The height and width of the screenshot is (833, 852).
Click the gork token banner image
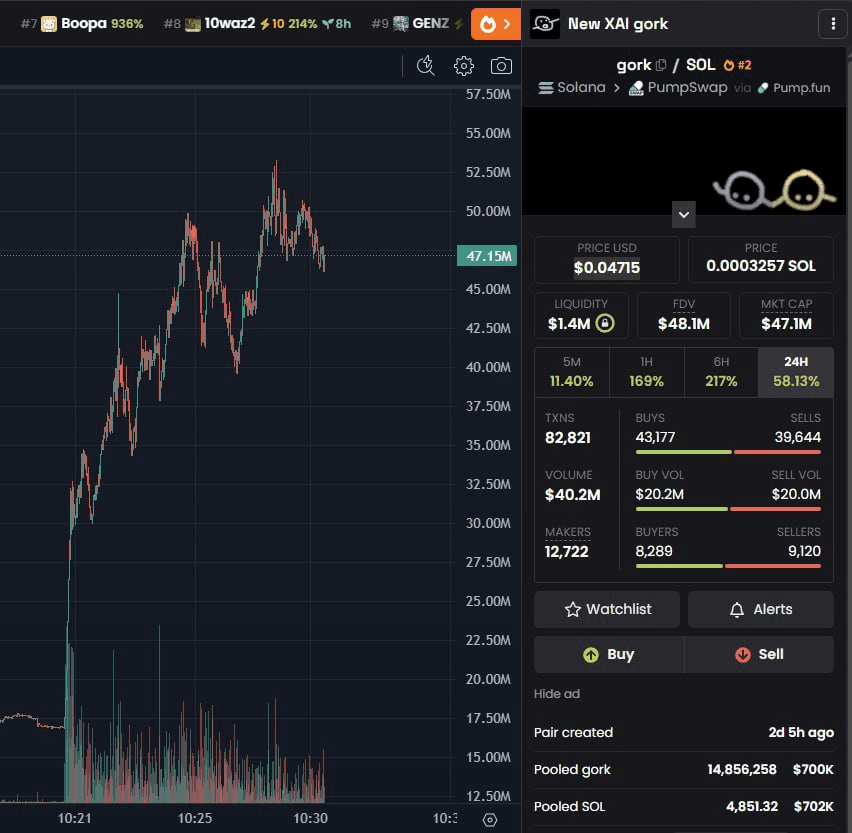point(684,161)
